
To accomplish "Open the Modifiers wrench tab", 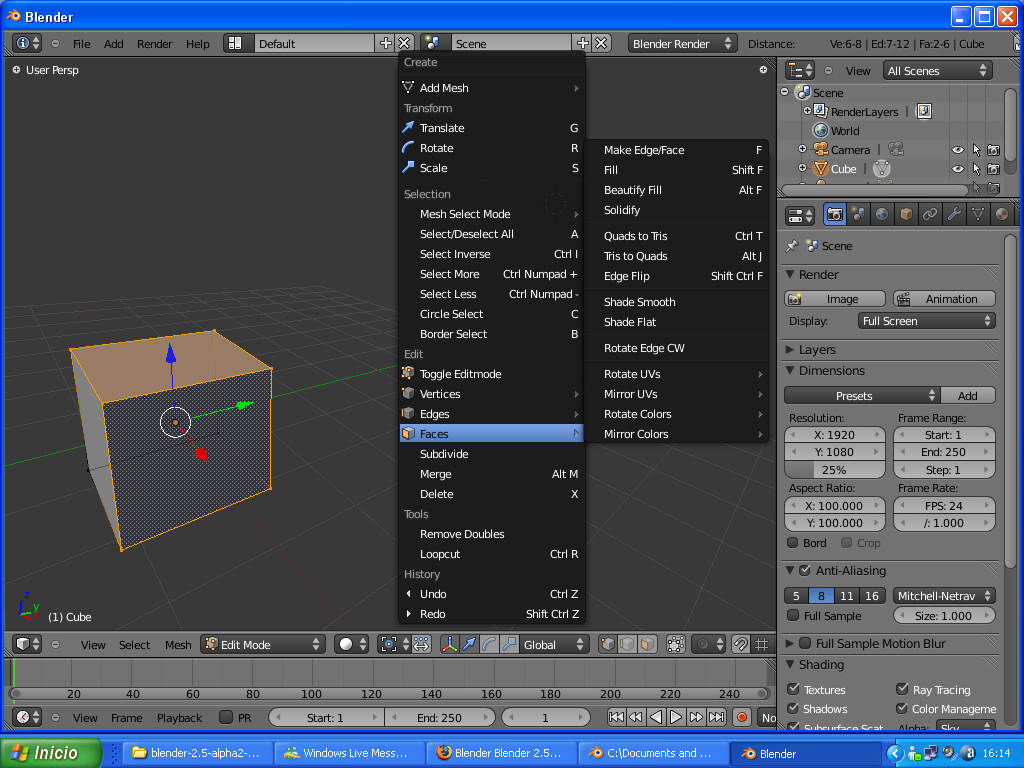I will (x=954, y=214).
